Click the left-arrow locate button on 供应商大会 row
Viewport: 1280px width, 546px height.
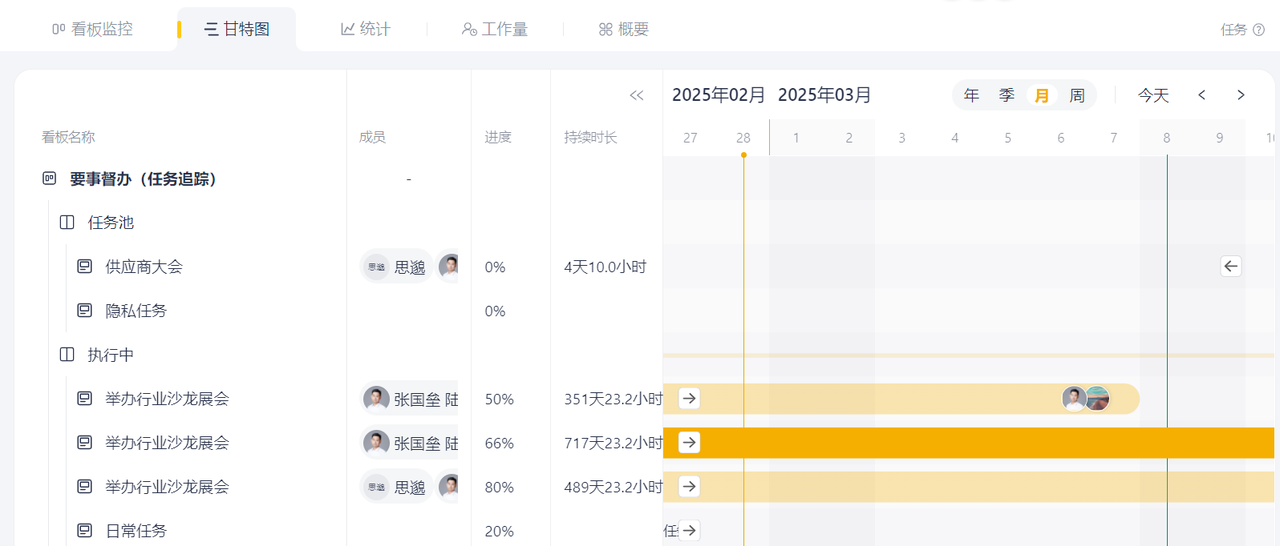pyautogui.click(x=1231, y=266)
